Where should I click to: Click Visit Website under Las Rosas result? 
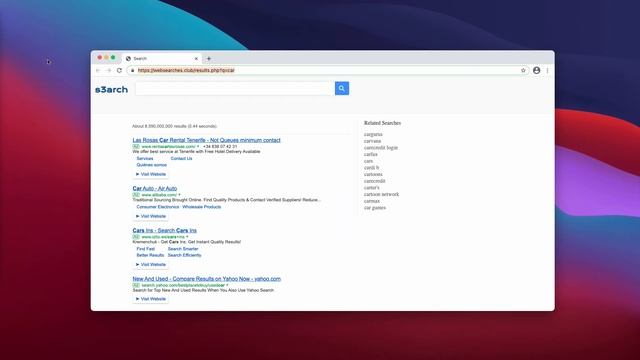tap(151, 174)
